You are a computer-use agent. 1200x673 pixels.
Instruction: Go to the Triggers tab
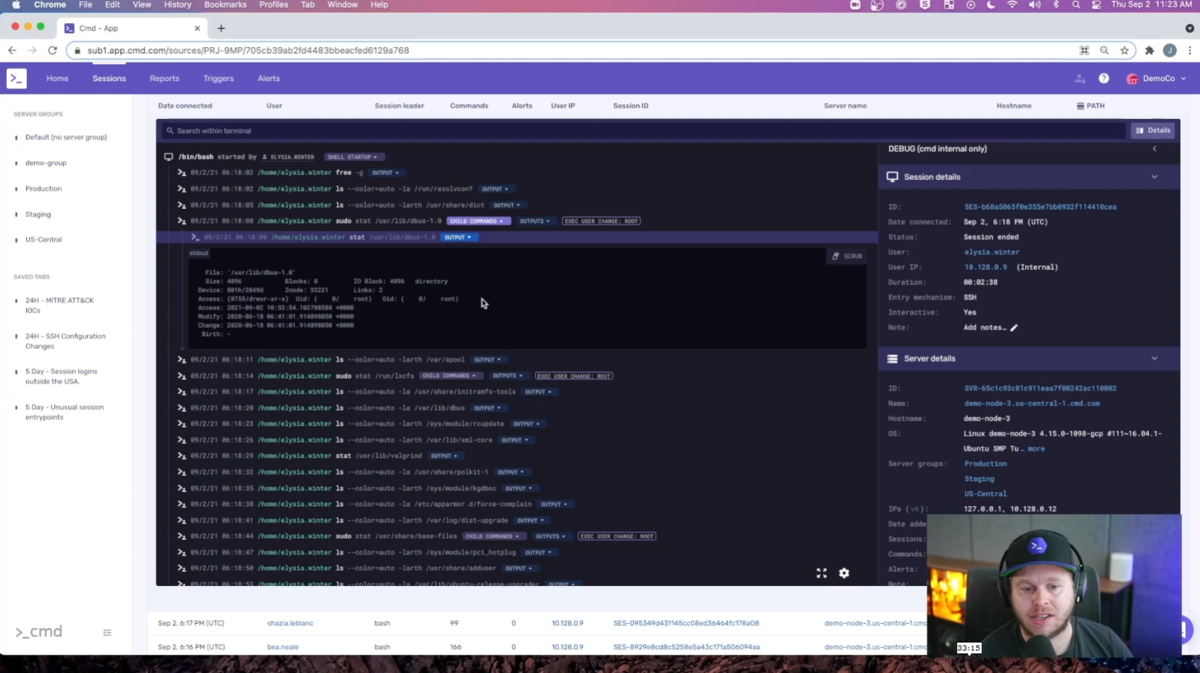[x=218, y=78]
